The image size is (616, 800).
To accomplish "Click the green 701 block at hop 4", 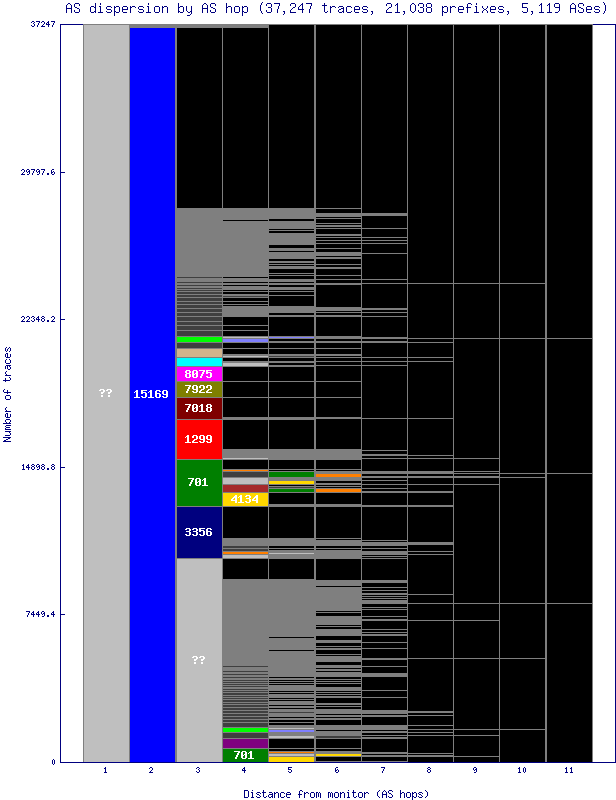I will point(245,755).
